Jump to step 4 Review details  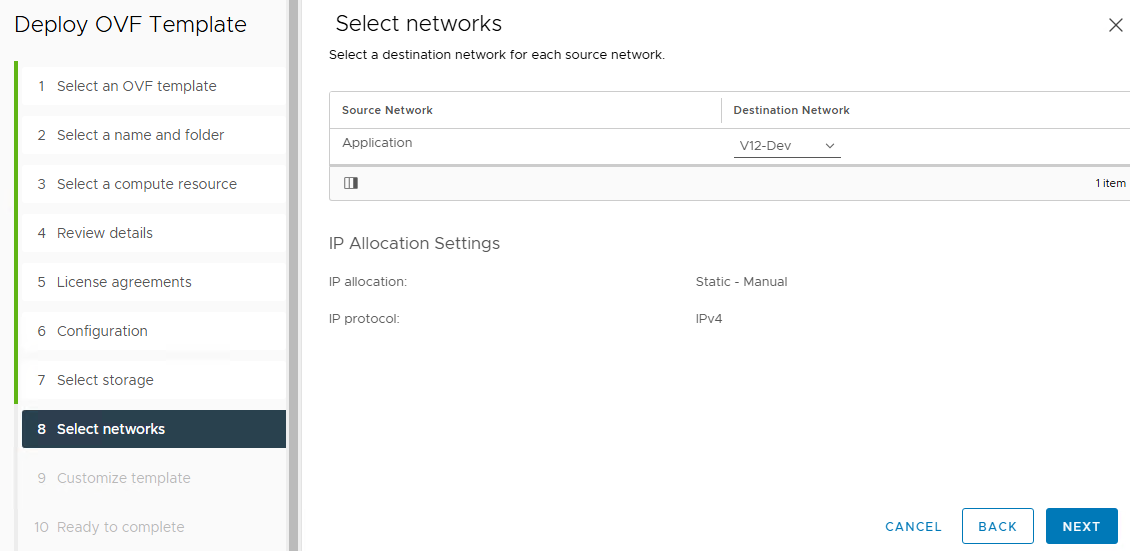(x=104, y=233)
